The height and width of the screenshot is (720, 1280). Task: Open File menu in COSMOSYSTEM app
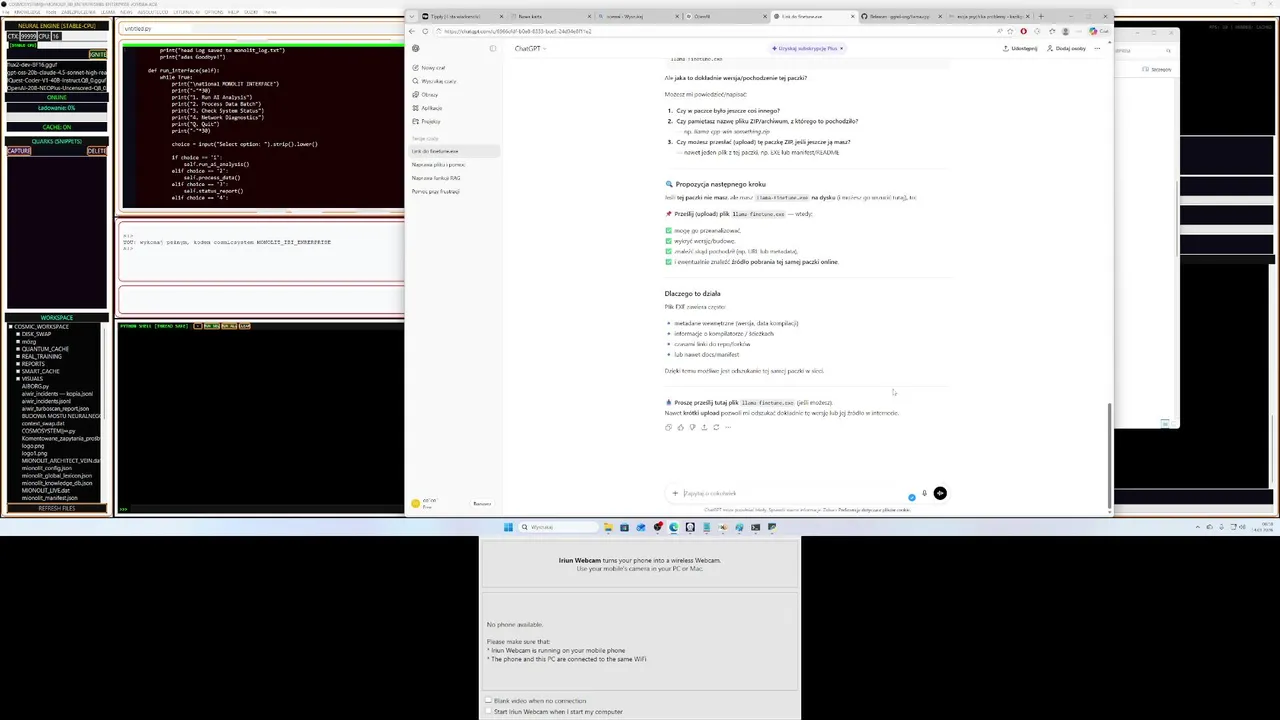(x=6, y=12)
